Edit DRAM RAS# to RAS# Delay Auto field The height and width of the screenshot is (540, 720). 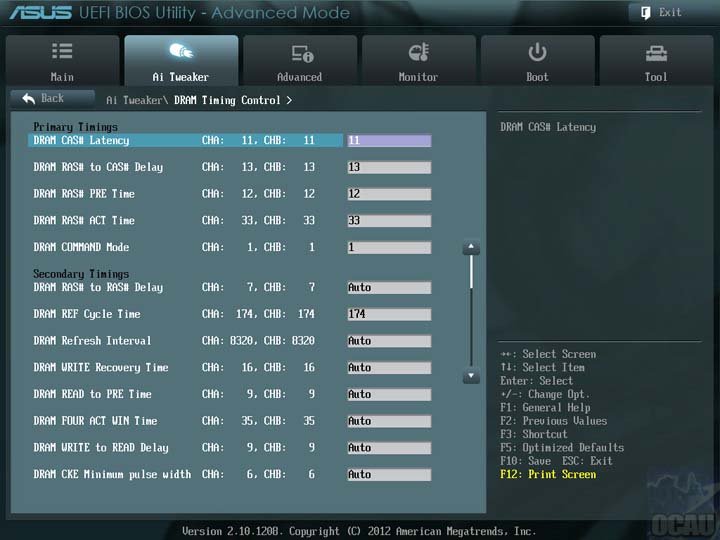click(389, 287)
